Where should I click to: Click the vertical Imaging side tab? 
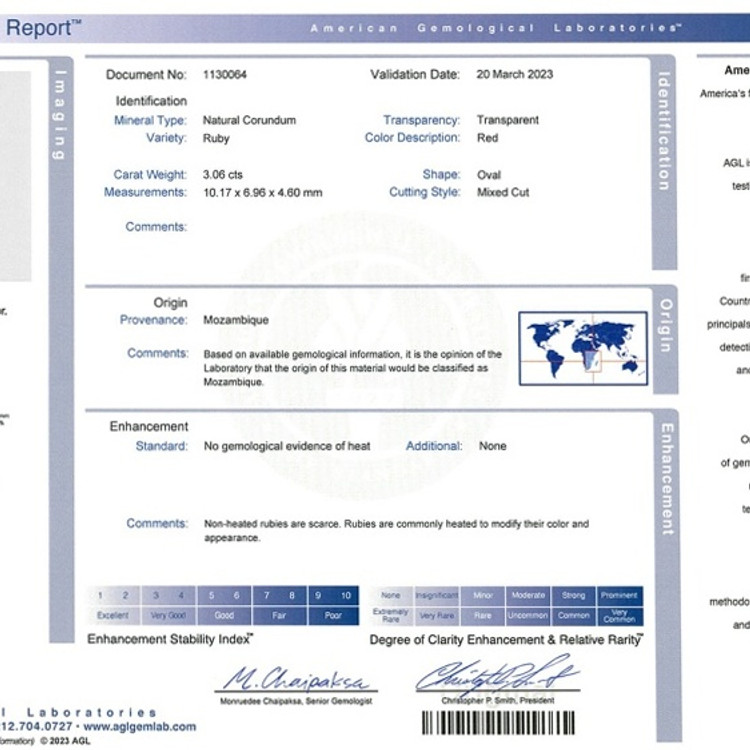point(61,113)
